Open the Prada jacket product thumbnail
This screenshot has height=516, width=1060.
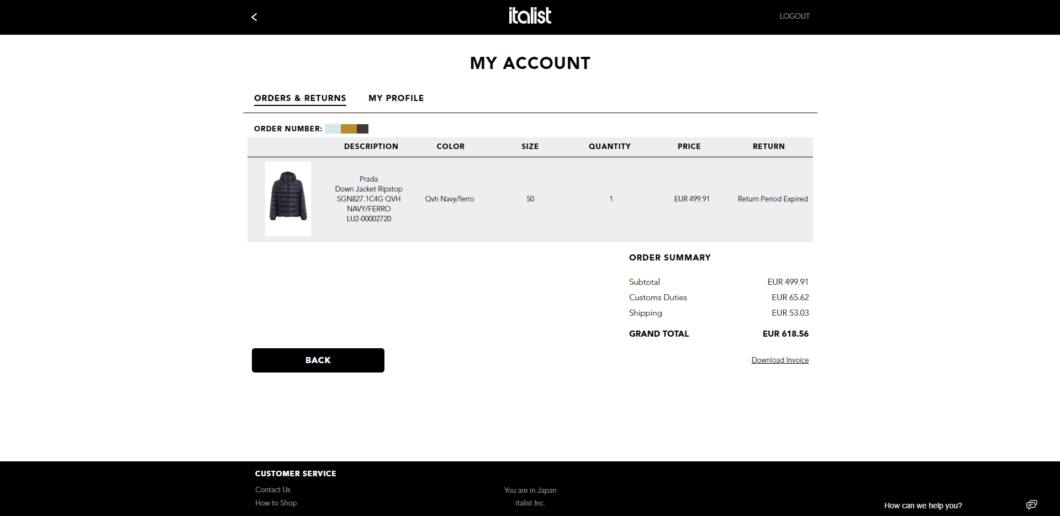288,199
